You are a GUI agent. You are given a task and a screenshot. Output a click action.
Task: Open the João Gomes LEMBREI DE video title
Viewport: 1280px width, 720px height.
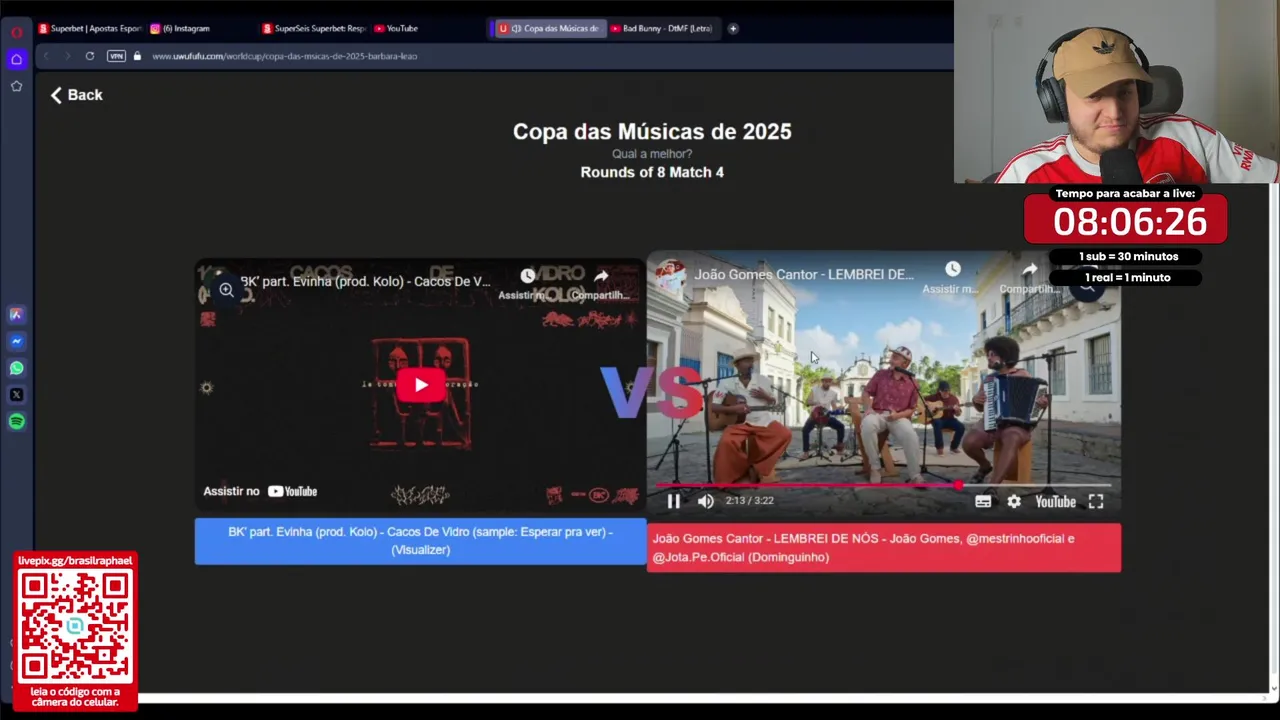coord(804,274)
